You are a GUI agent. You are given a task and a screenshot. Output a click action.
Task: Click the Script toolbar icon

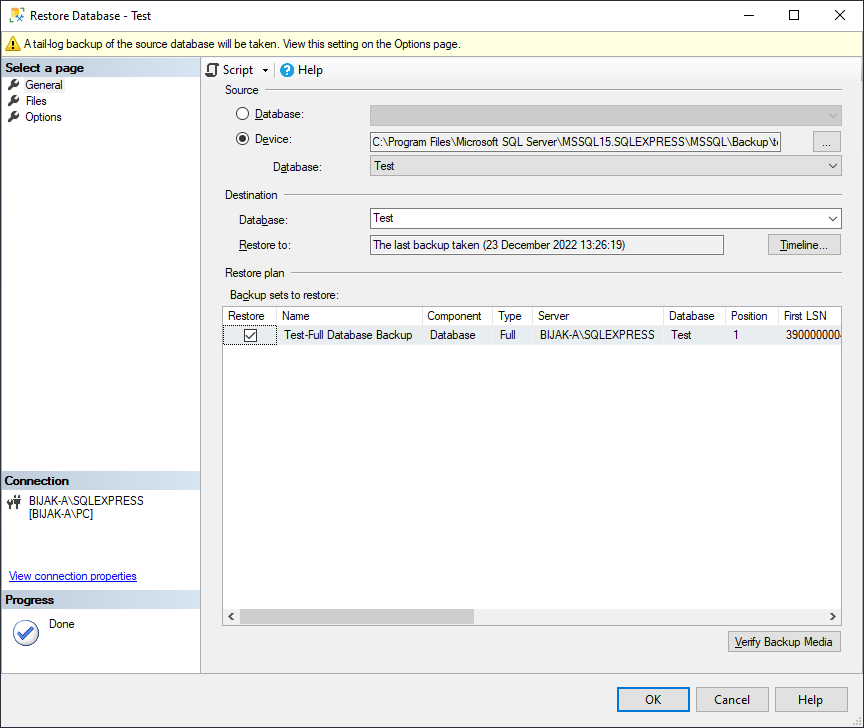tap(211, 70)
